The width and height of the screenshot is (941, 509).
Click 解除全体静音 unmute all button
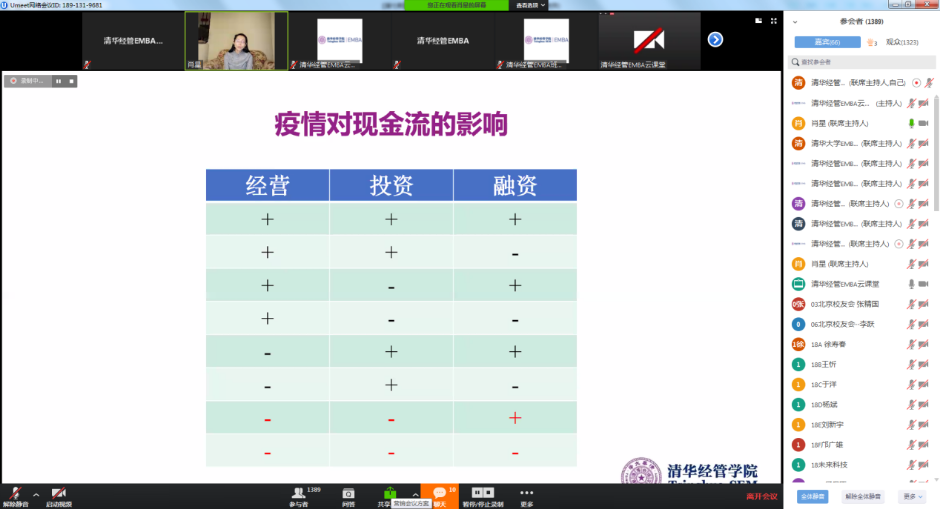click(862, 496)
